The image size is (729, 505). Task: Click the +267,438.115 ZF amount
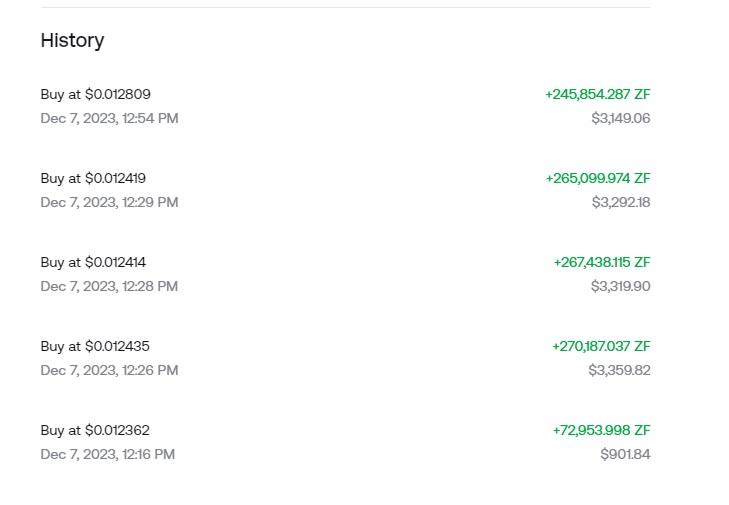(601, 262)
